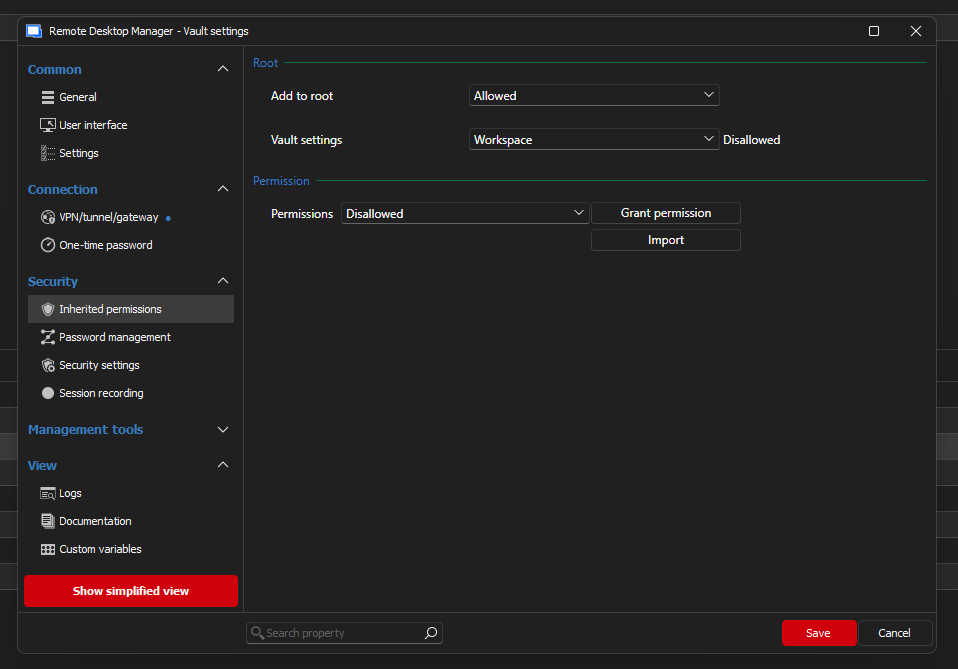Open the Permissions Disallowed dropdown

tap(465, 213)
